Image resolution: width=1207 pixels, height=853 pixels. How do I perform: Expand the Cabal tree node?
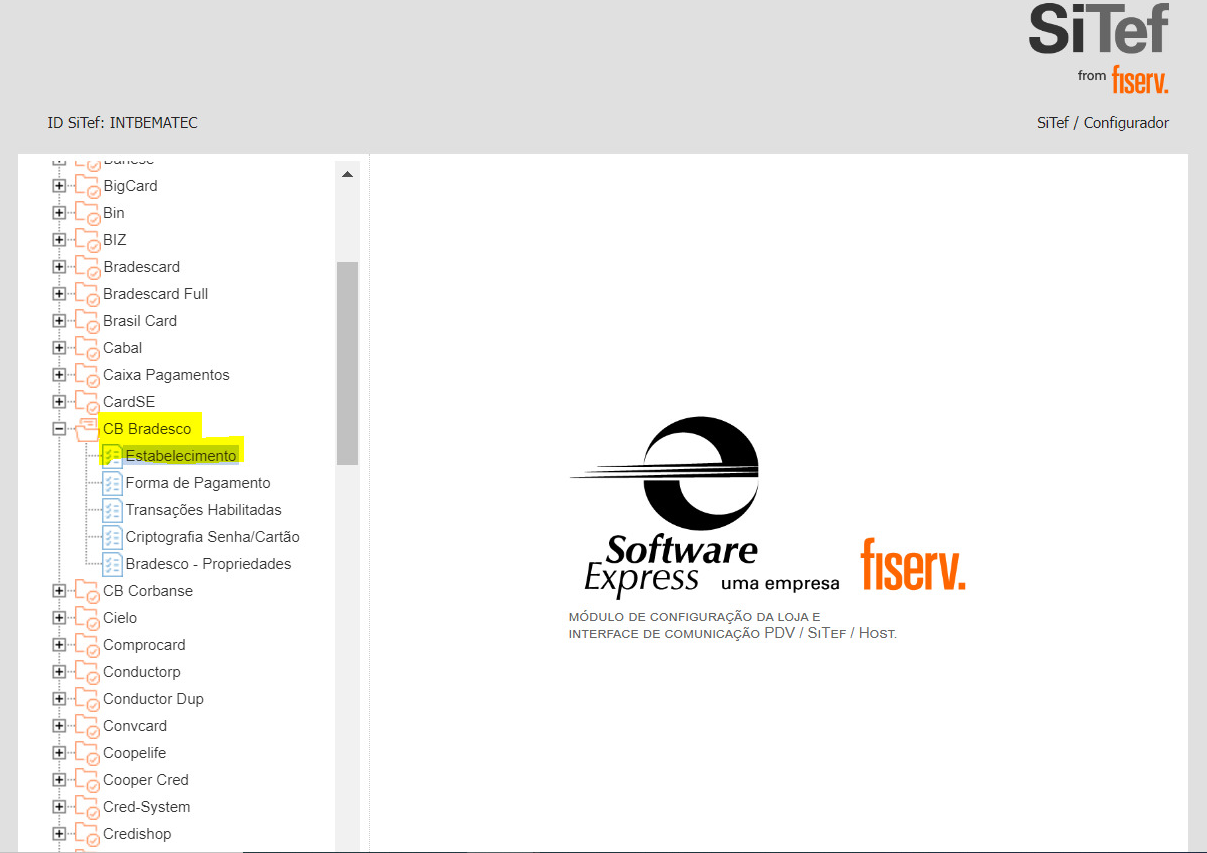59,348
